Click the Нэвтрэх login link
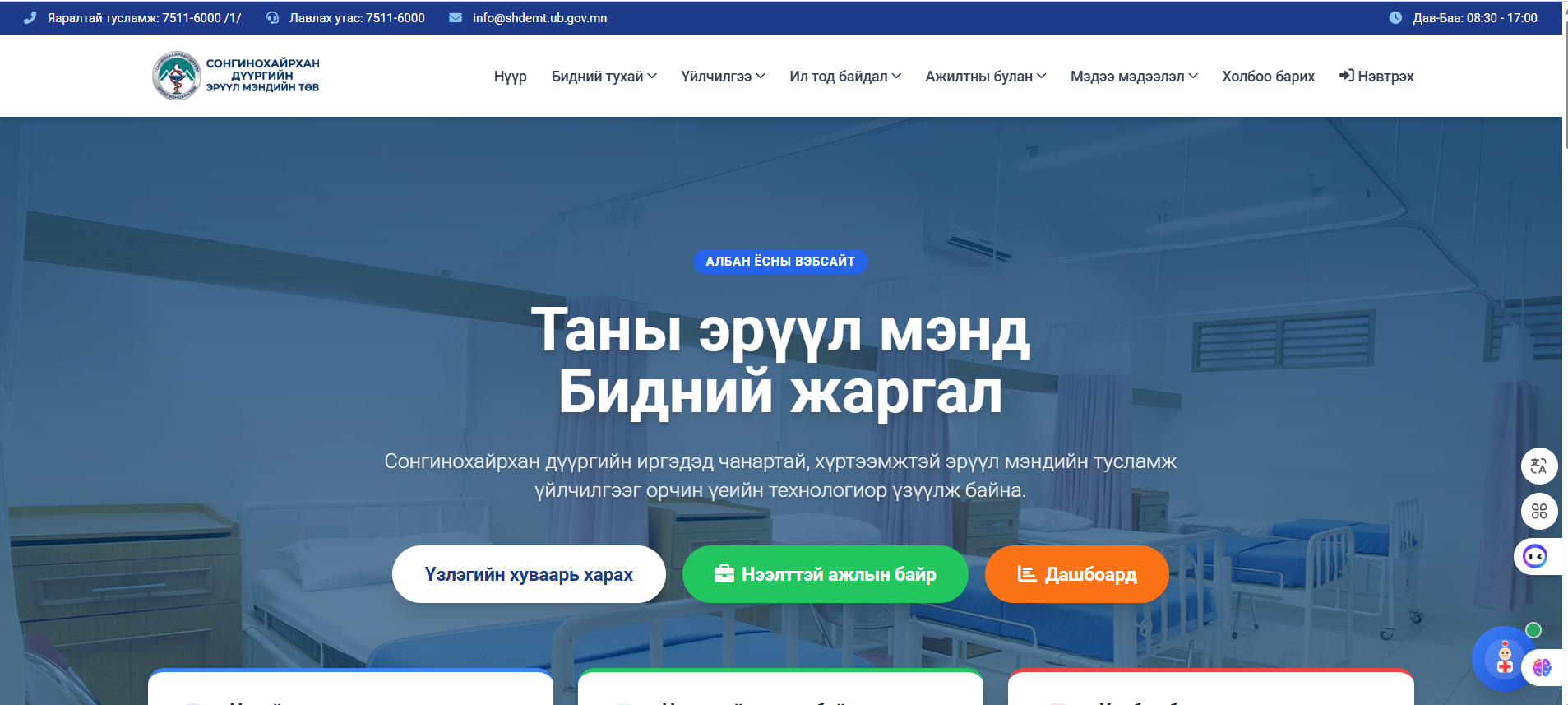Image resolution: width=1568 pixels, height=705 pixels. [1376, 76]
